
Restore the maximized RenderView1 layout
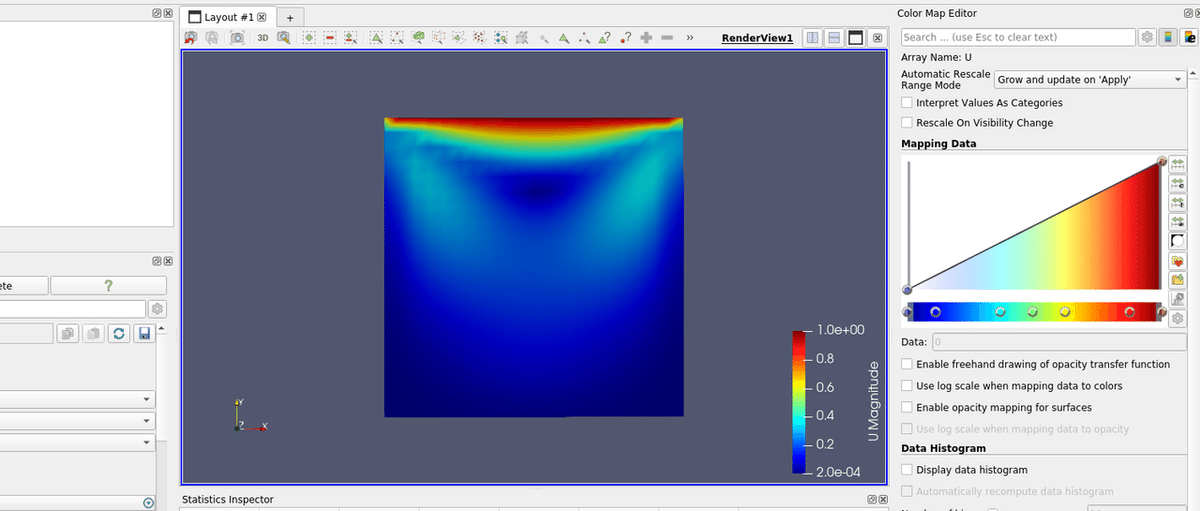[856, 37]
